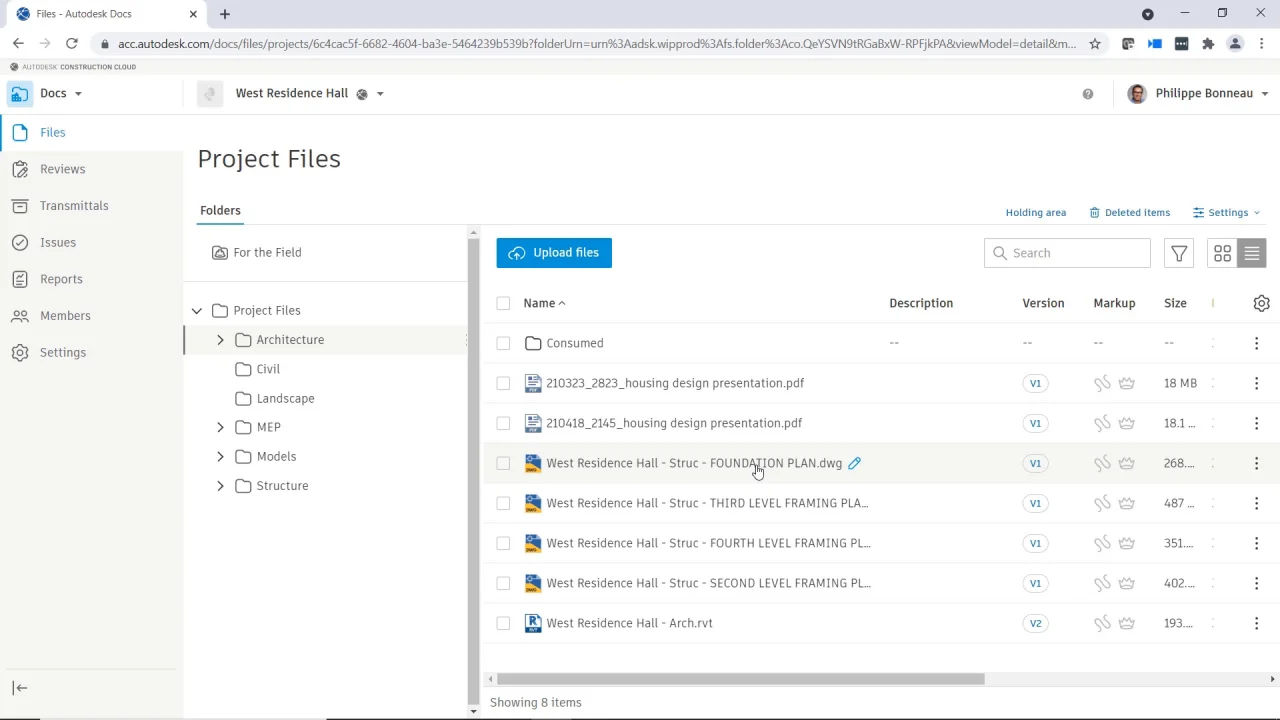Toggle the select-all checkbox in header
The width and height of the screenshot is (1280, 720).
click(503, 303)
